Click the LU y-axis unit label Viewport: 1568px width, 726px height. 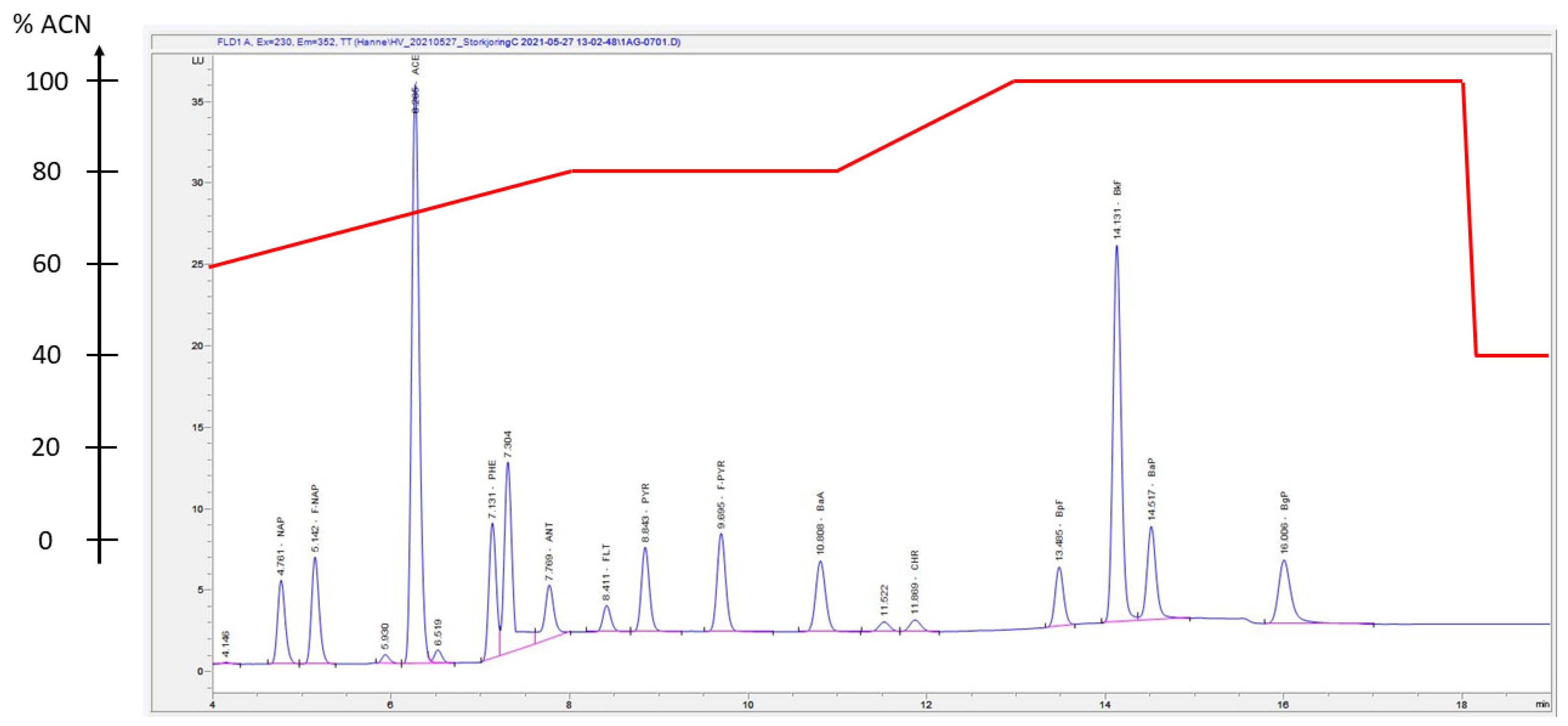198,61
